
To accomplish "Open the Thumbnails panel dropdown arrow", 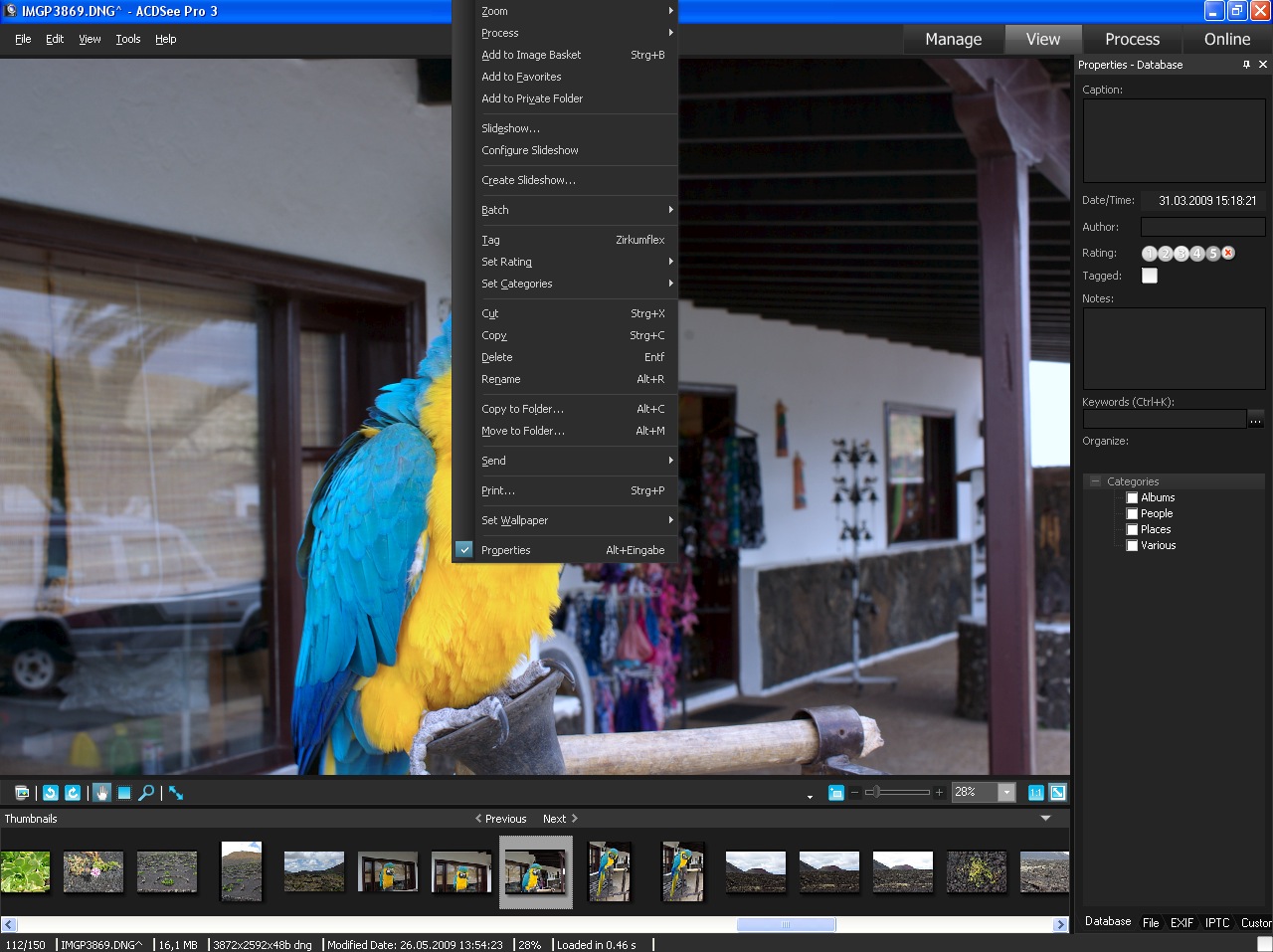I will (1045, 818).
